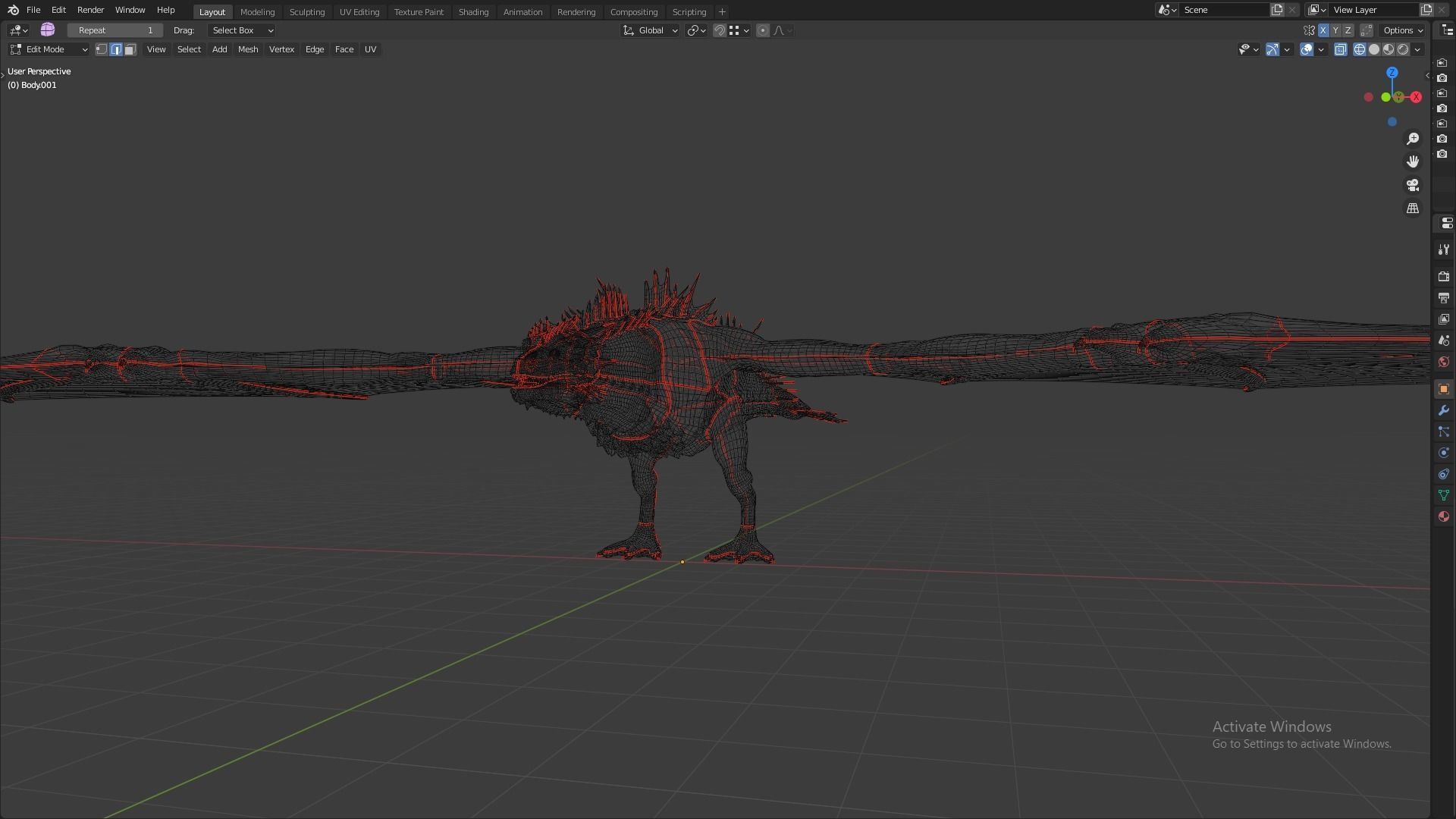
Task: Switch to solid viewport shading
Action: 1374,49
